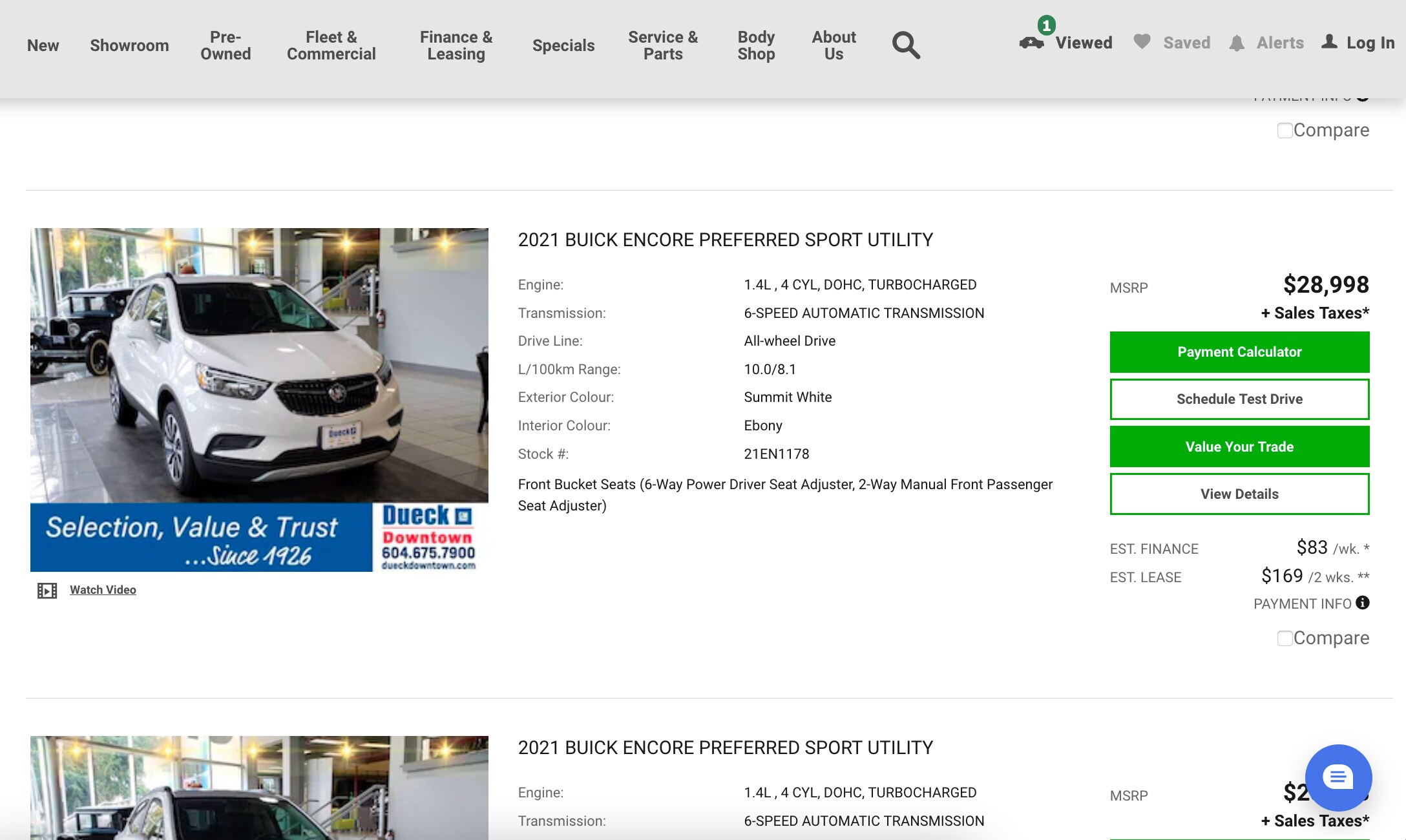The height and width of the screenshot is (840, 1406).
Task: Tick the Compare box near the page top
Action: [1285, 131]
